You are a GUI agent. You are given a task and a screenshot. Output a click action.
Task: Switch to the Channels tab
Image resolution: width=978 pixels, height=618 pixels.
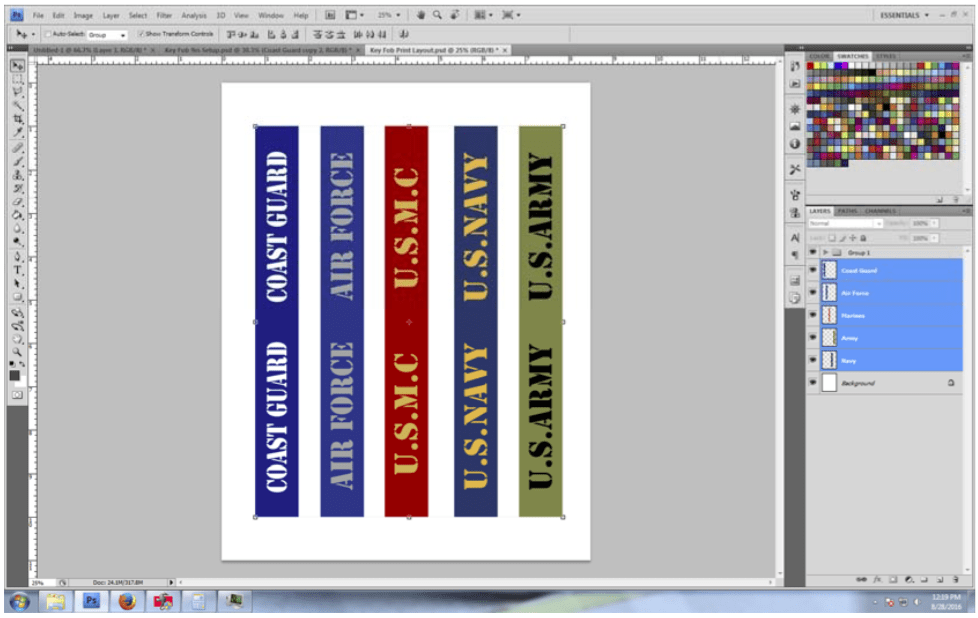(880, 211)
